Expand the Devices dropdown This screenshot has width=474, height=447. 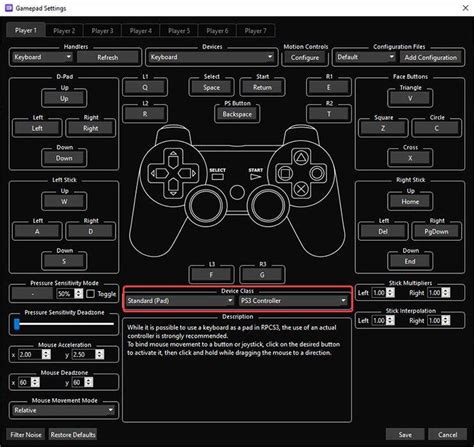(x=211, y=57)
